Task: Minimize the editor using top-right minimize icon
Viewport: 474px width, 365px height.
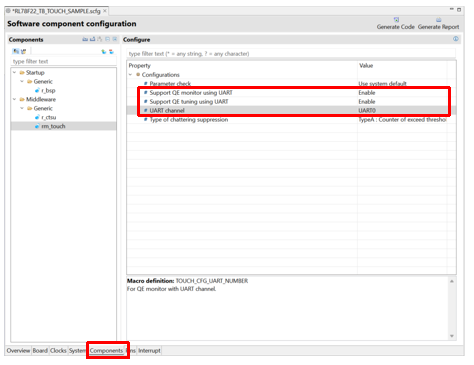Action: point(452,9)
